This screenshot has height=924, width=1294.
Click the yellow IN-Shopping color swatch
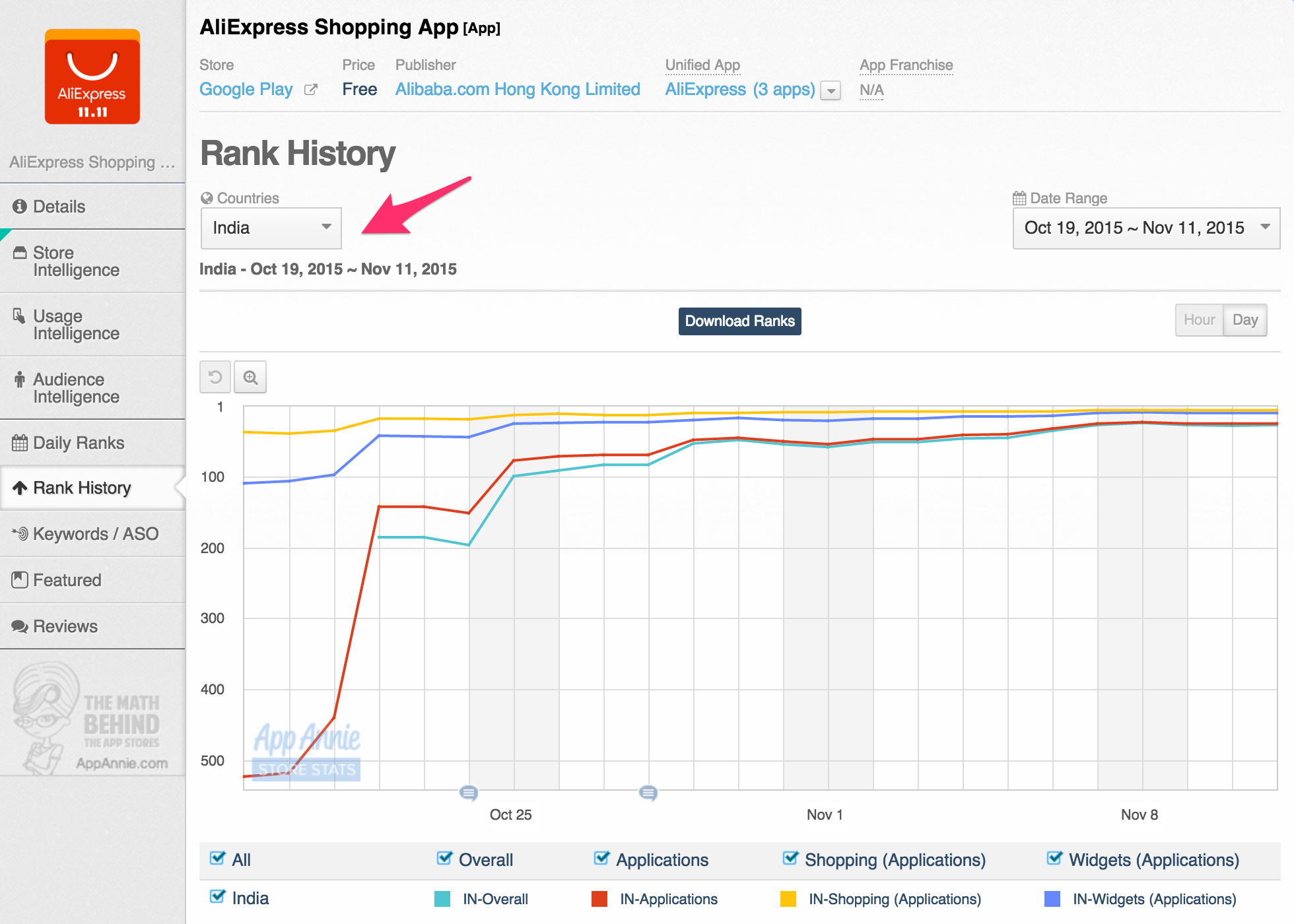(788, 899)
